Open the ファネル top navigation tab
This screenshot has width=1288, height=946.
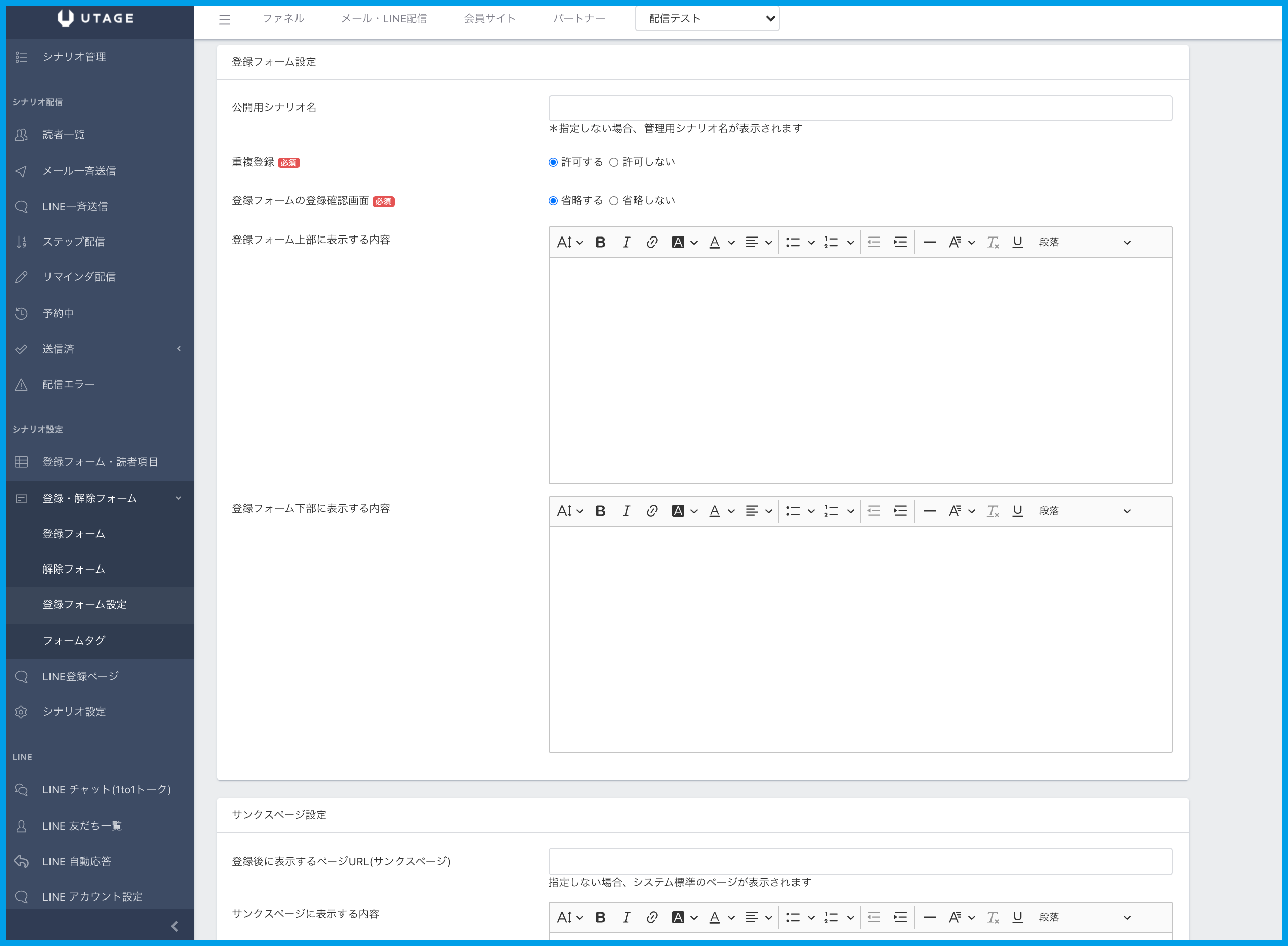click(283, 18)
